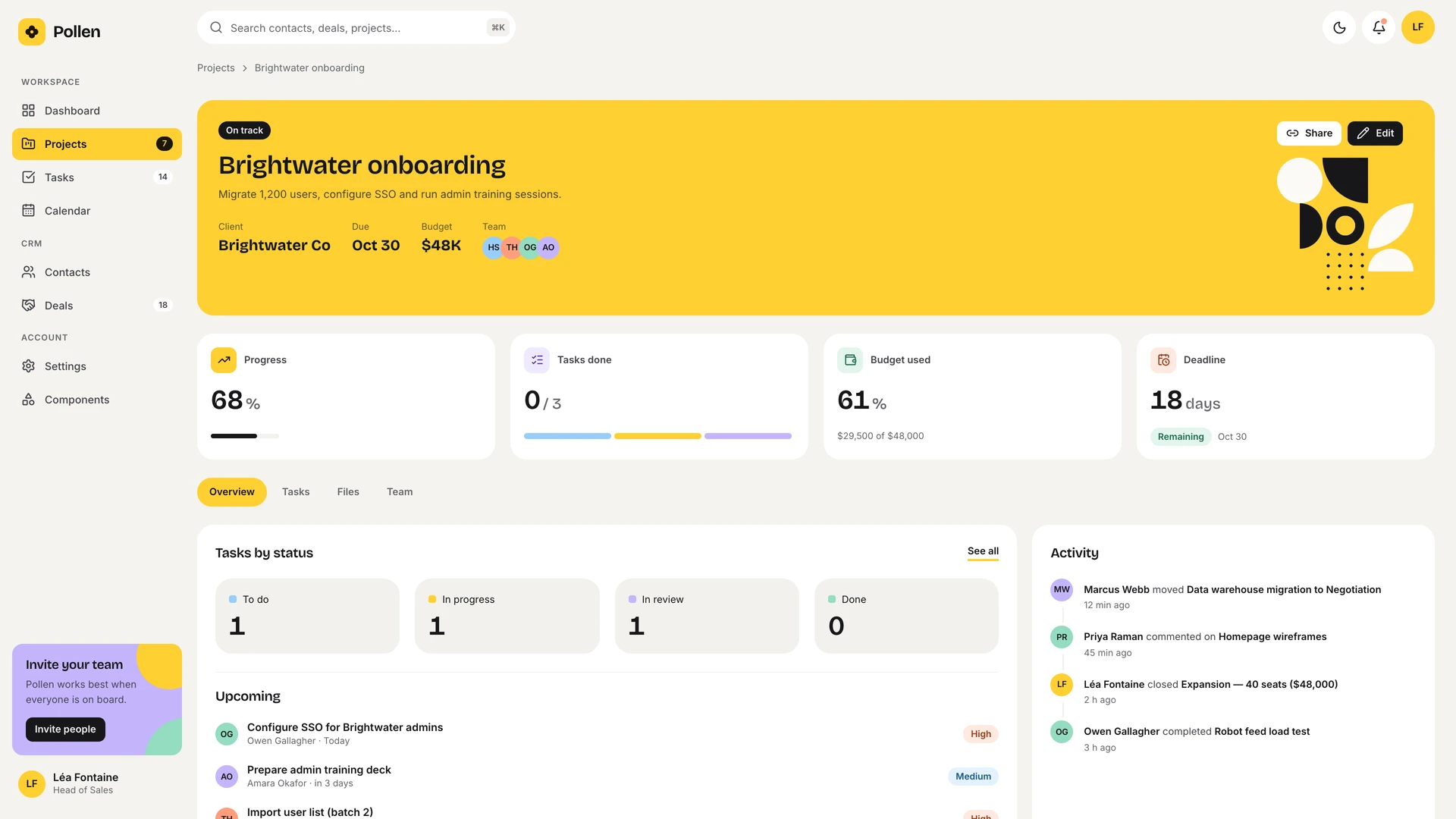Click the 68% progress bar

[x=245, y=436]
